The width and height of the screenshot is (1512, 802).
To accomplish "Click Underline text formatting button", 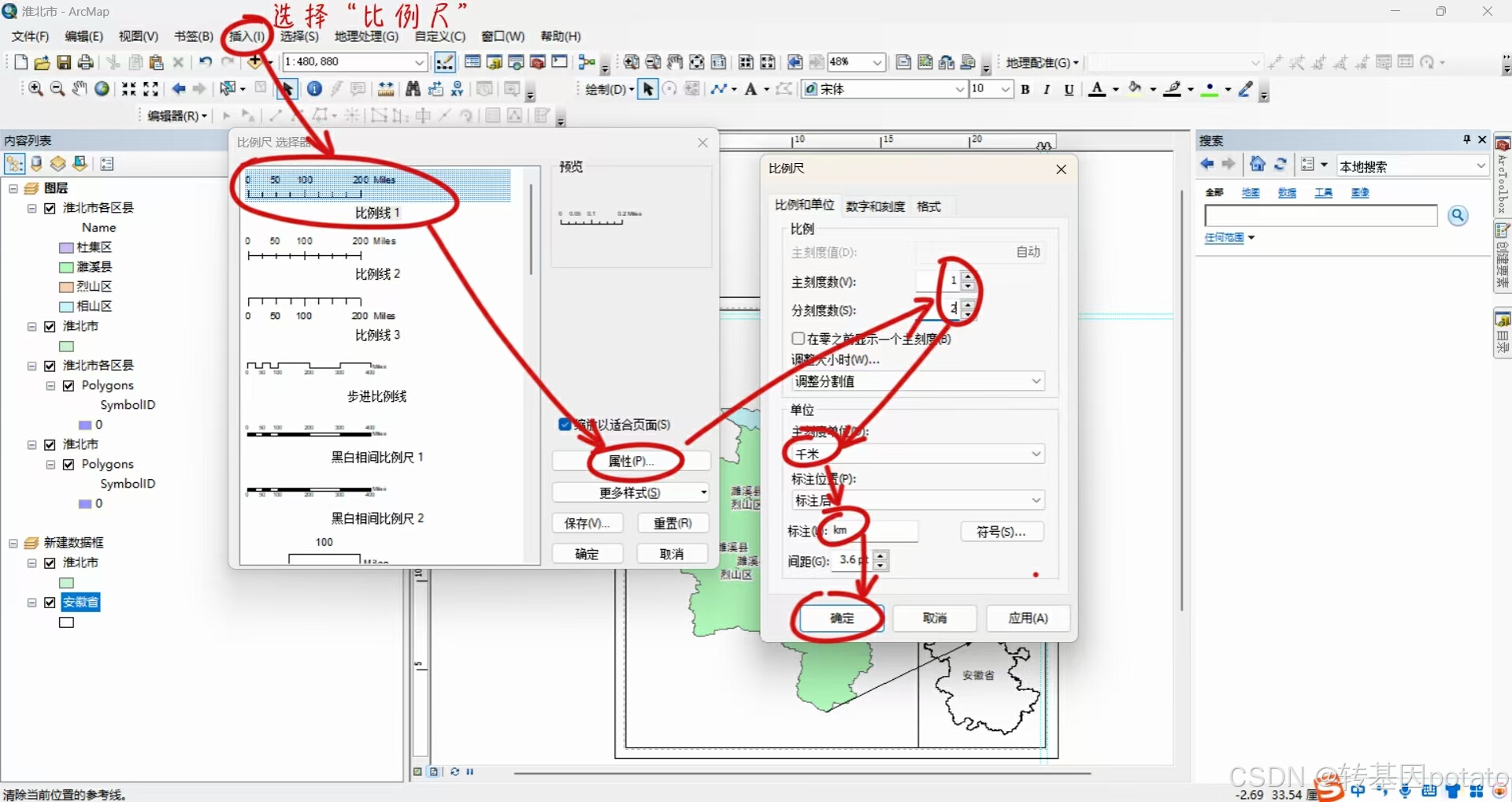I will 1069,89.
